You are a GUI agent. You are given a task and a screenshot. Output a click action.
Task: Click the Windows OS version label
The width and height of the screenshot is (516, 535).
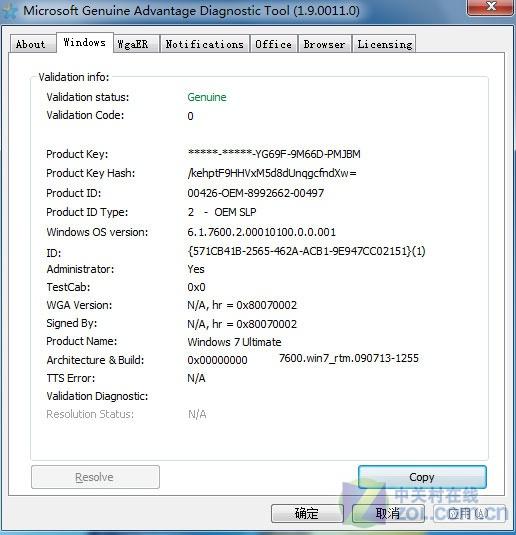point(97,232)
